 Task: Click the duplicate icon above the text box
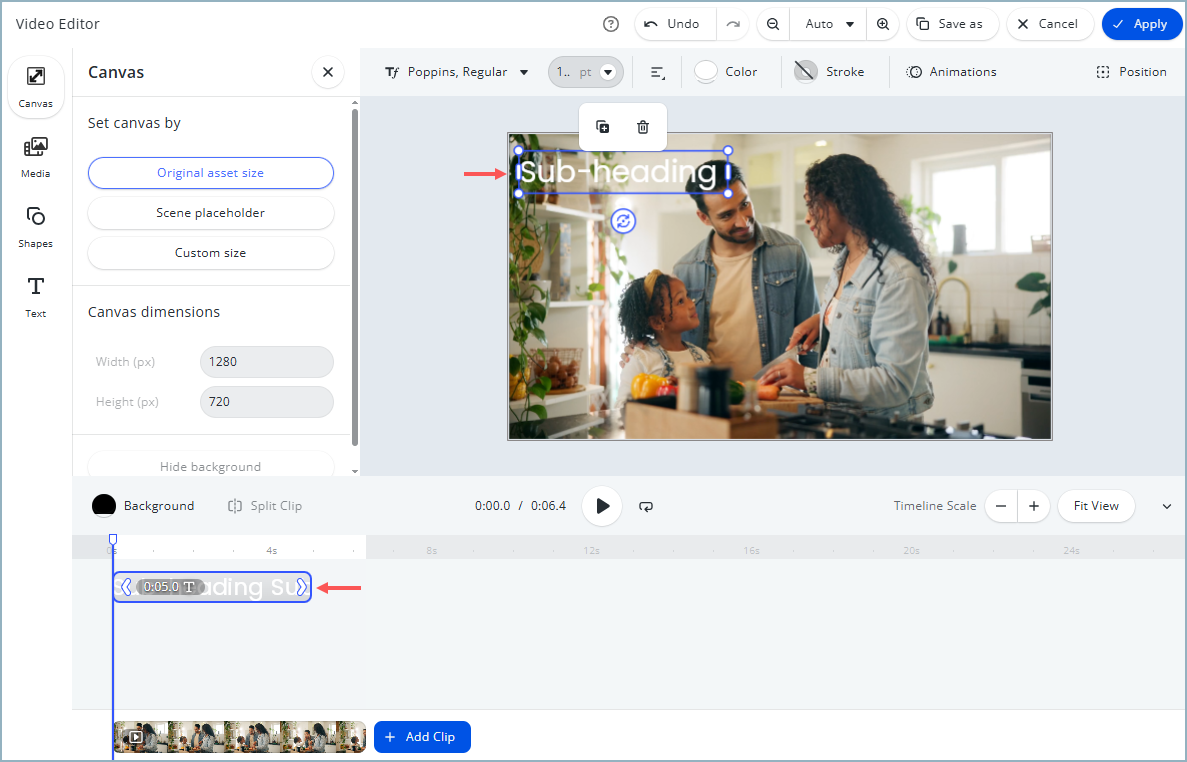(x=602, y=127)
